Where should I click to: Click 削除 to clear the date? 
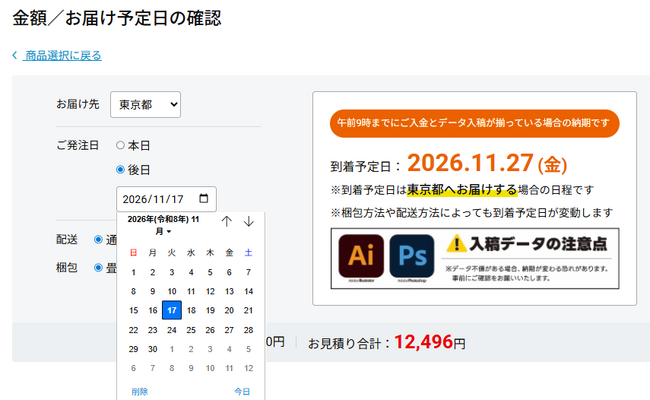140,391
